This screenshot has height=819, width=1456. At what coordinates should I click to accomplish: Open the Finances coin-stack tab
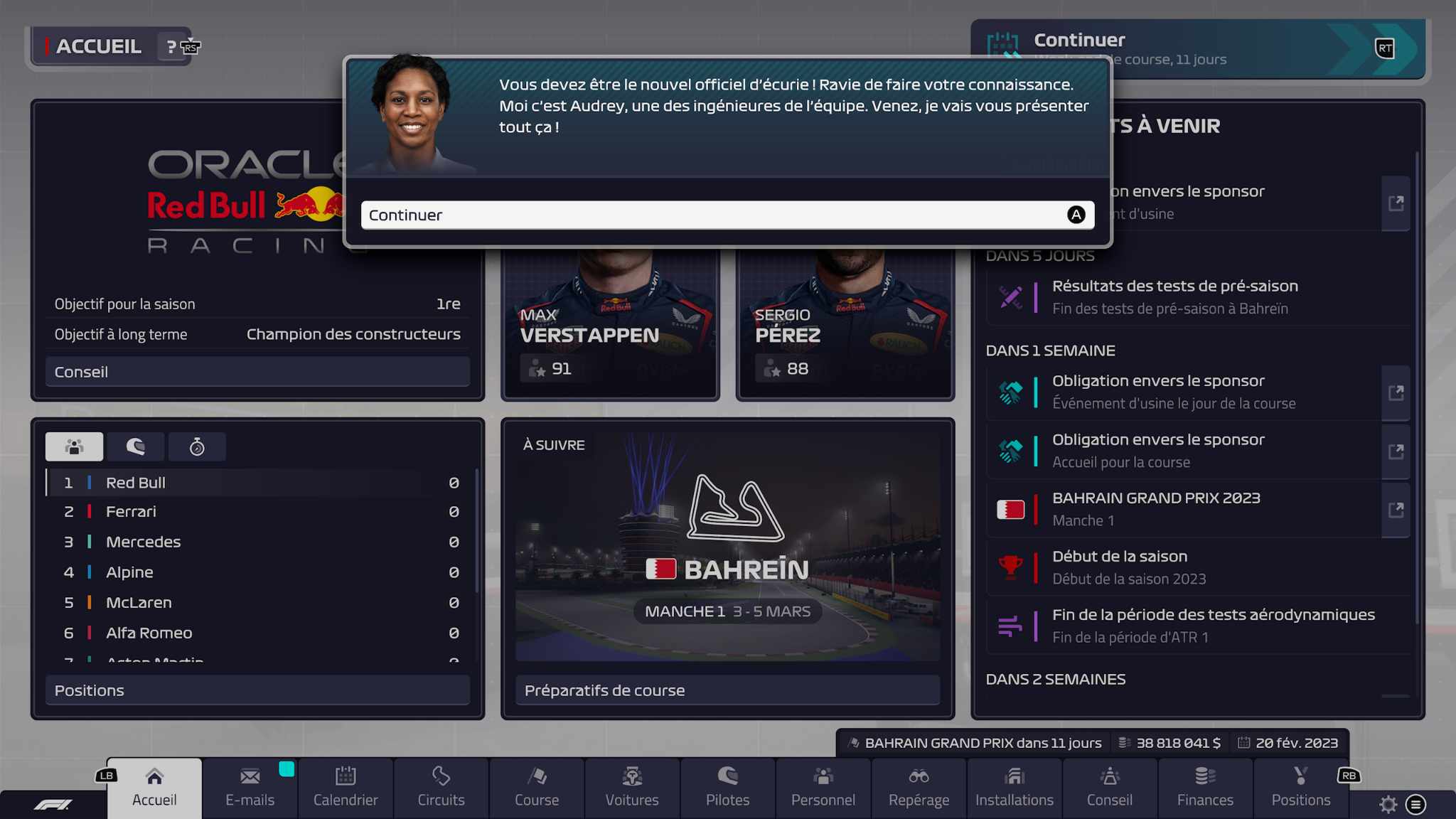[x=1205, y=788]
